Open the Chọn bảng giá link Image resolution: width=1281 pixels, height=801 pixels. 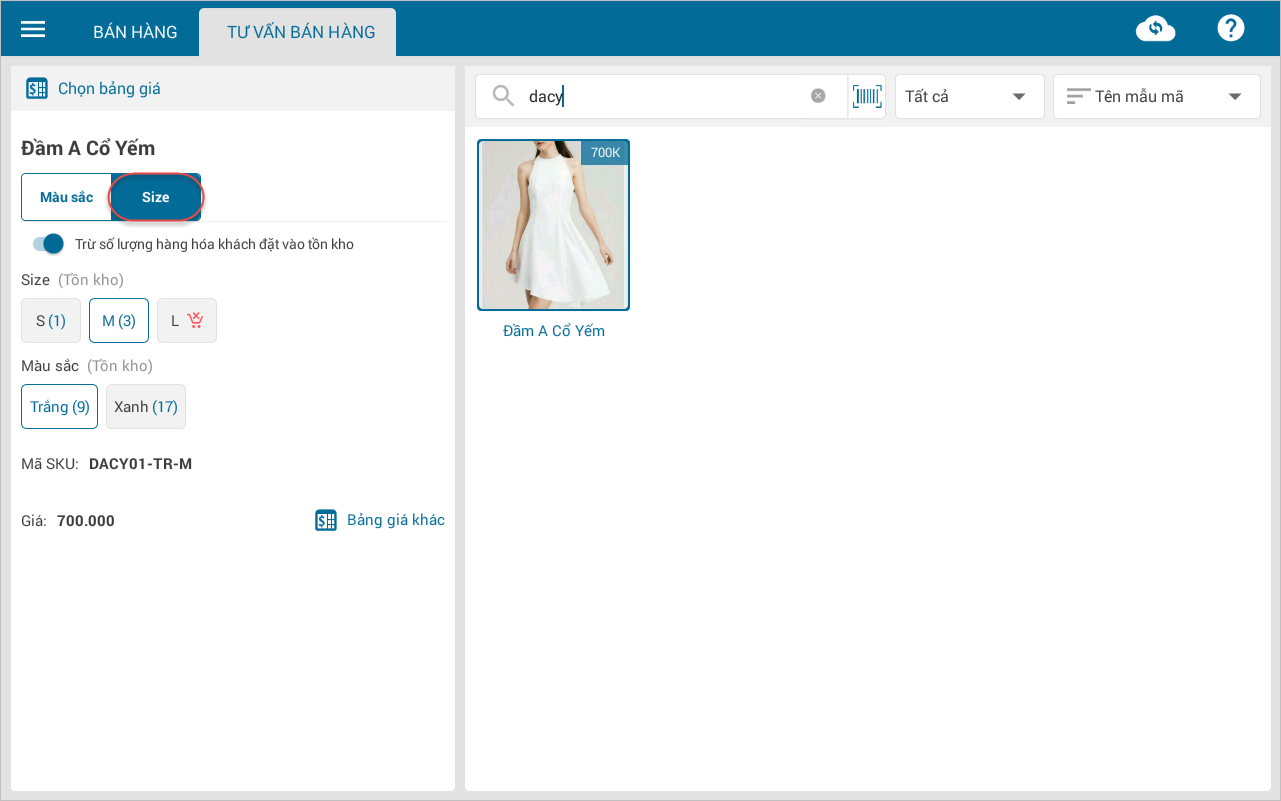pyautogui.click(x=109, y=89)
